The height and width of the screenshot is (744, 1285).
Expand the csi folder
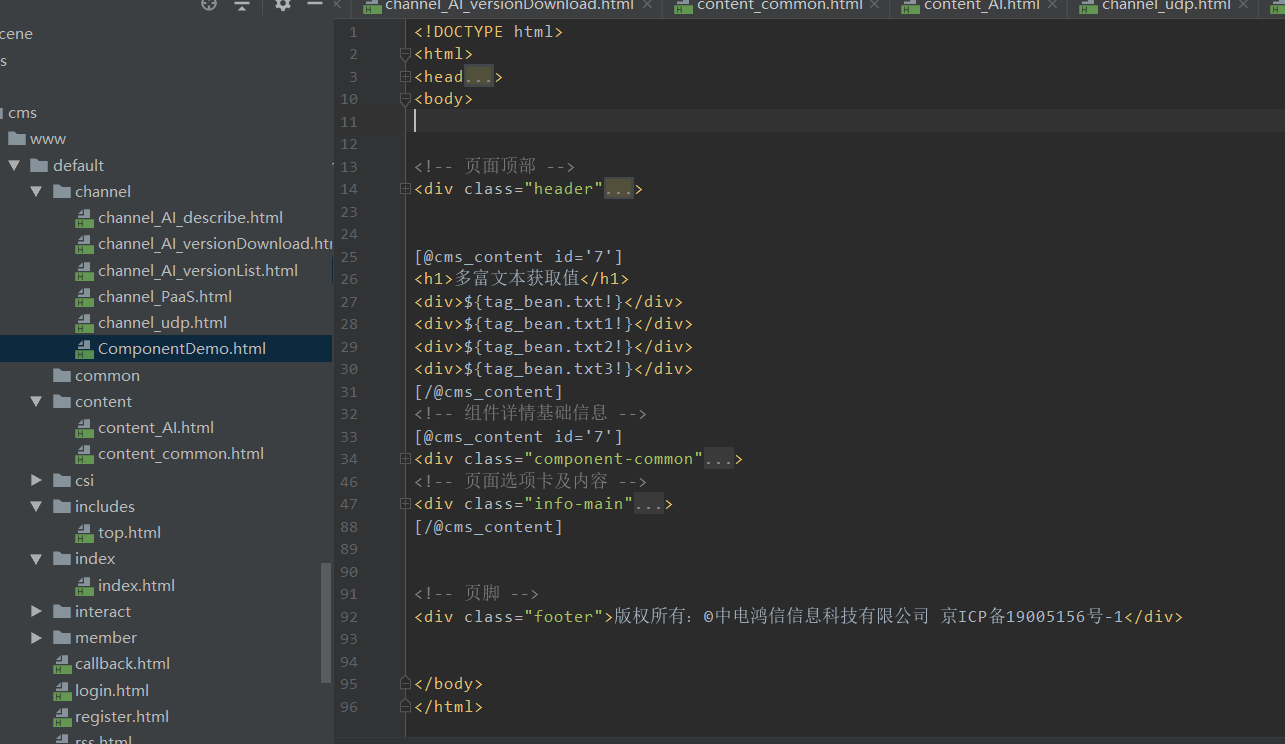coord(37,481)
